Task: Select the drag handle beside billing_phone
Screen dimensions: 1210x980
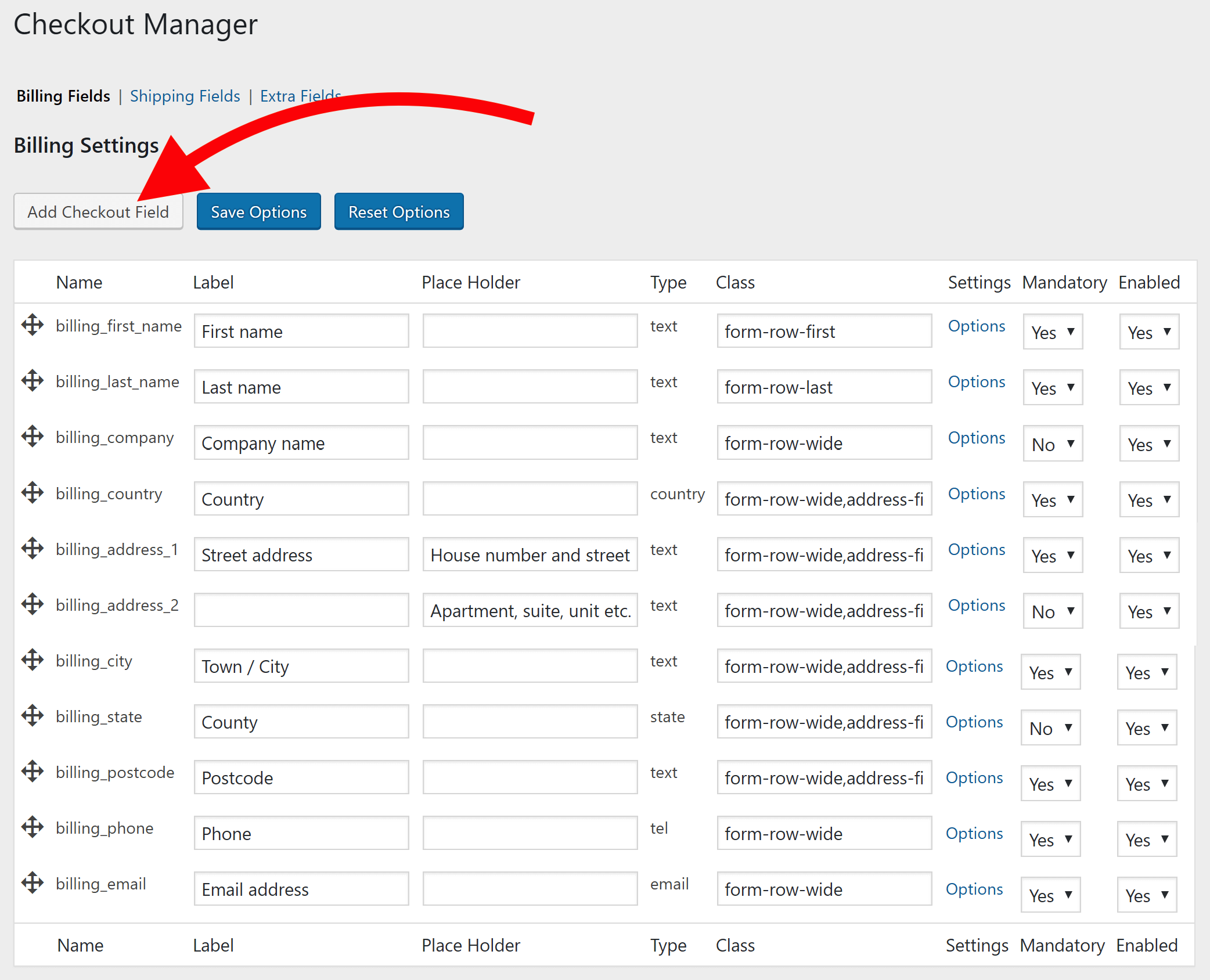Action: pos(33,827)
